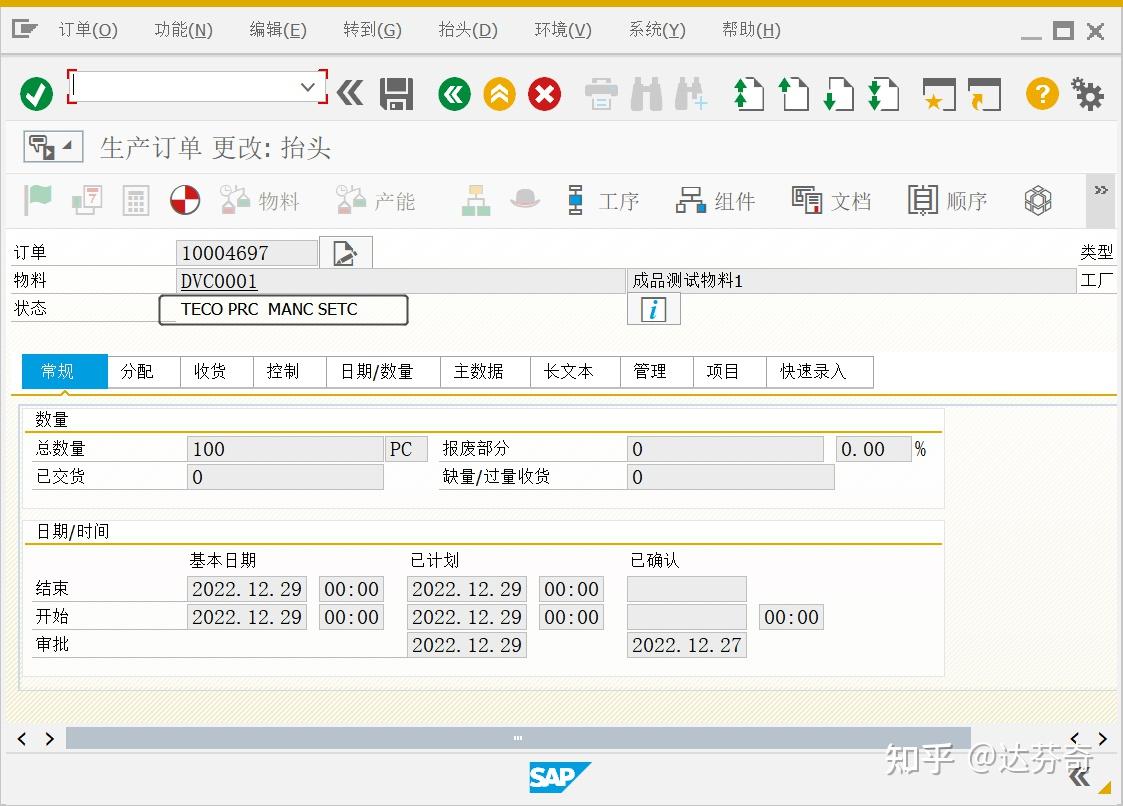Click the order release flag icon
This screenshot has height=806, width=1123.
coord(37,201)
